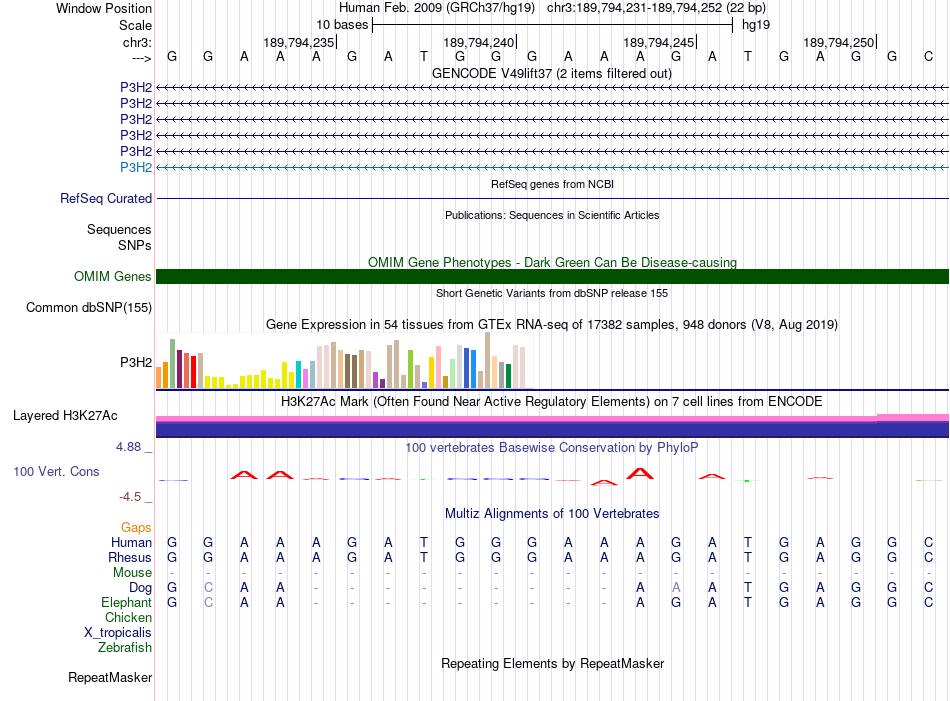Select the Rhesus alignment row label
Viewport: 950px width, 701px height.
[x=130, y=557]
